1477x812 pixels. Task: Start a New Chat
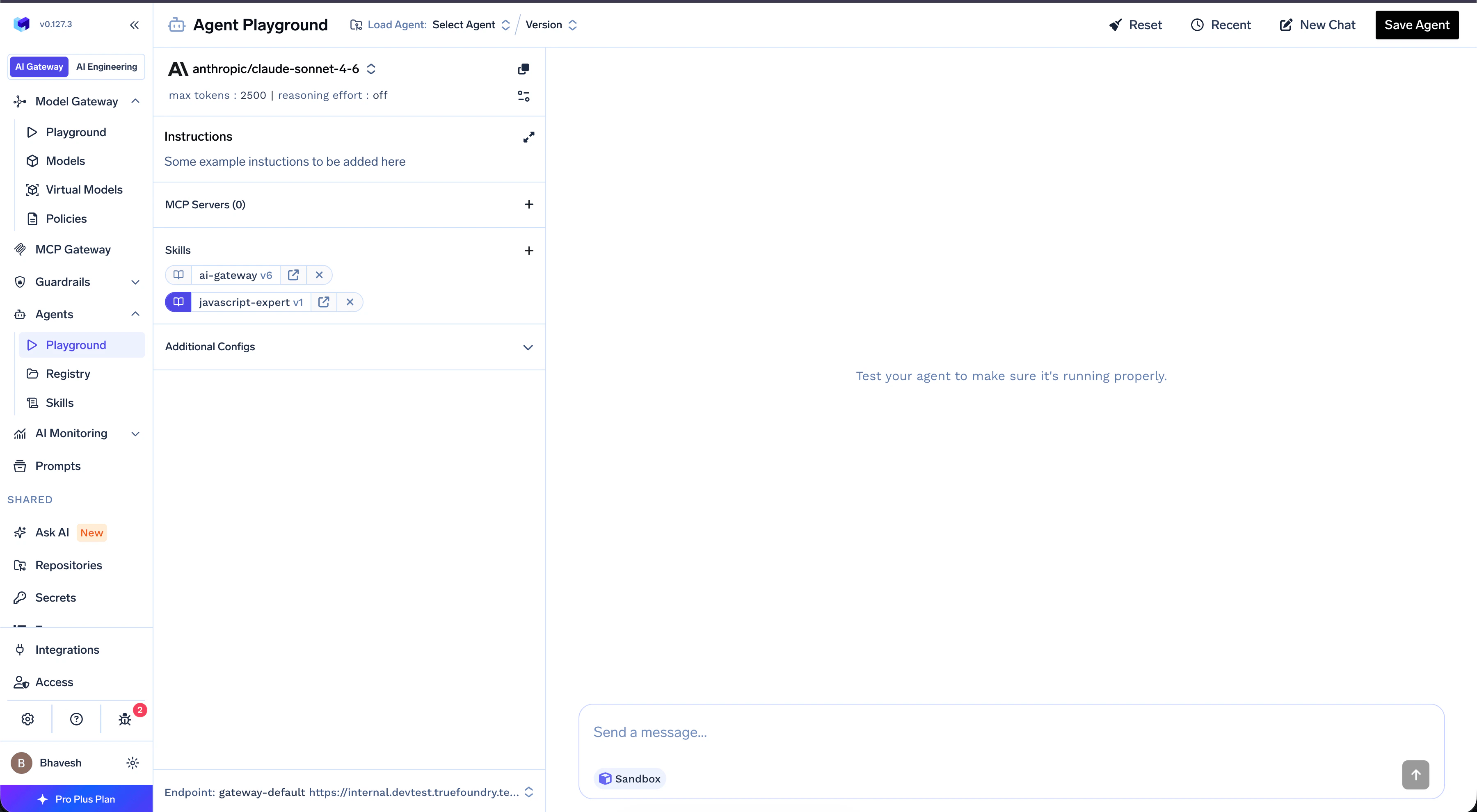click(1317, 25)
